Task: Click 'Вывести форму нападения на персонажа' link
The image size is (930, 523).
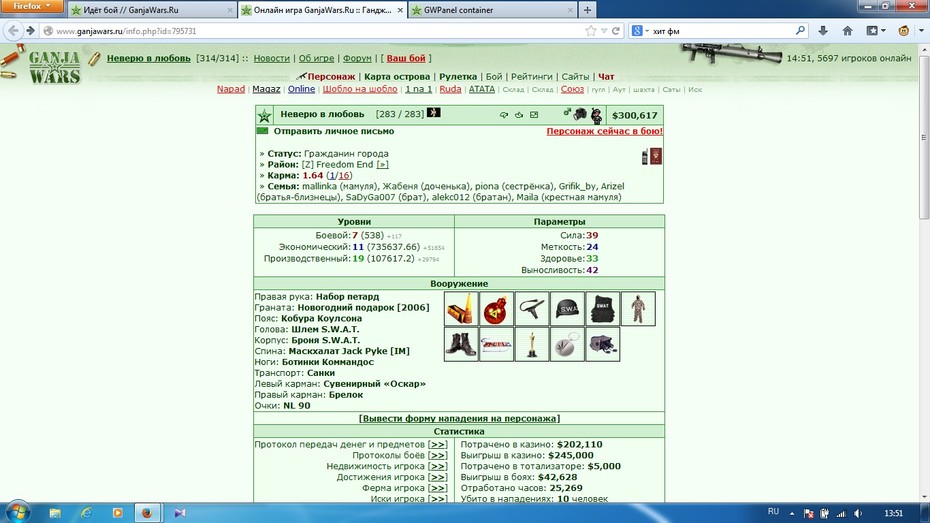Action: click(460, 419)
